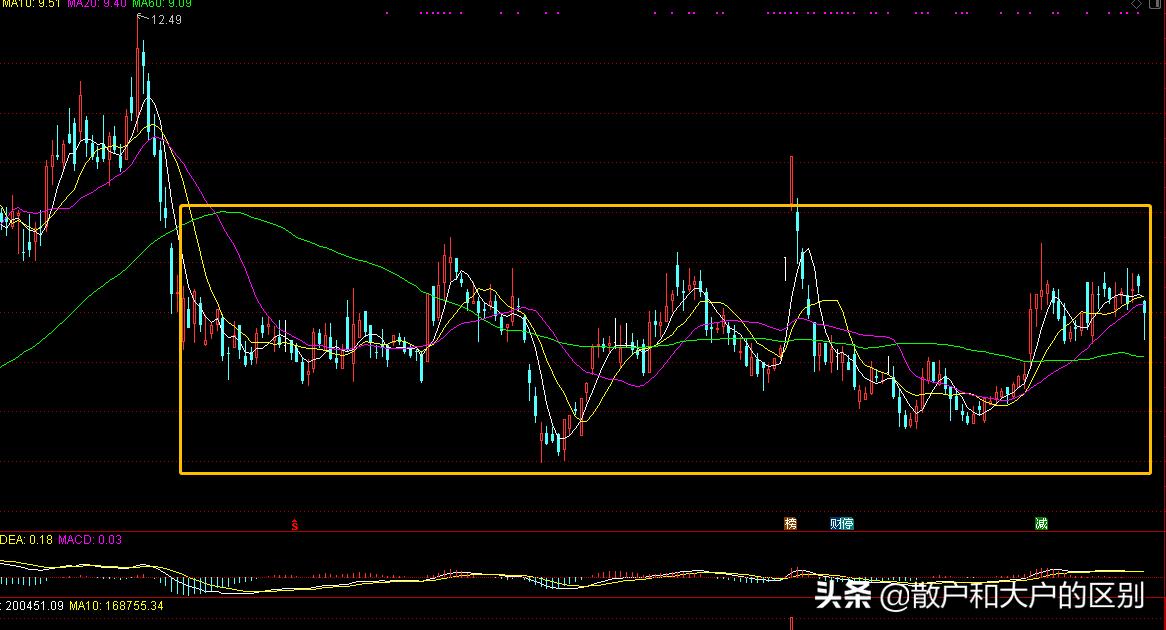1166x630 pixels.
Task: Open the '榜' ranking marker
Action: pyautogui.click(x=789, y=523)
